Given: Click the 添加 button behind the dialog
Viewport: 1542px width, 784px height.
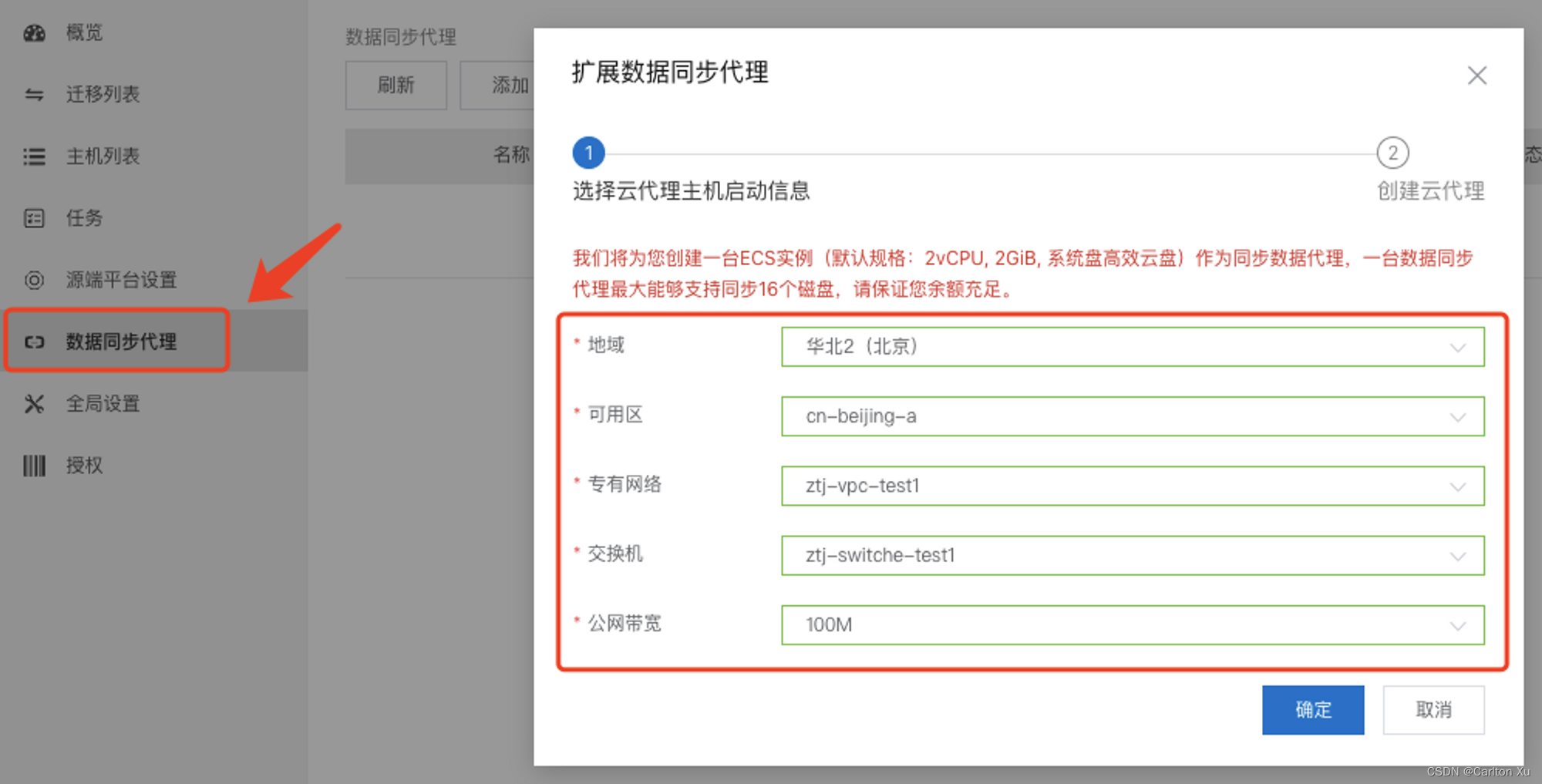Looking at the screenshot, I should 497,85.
